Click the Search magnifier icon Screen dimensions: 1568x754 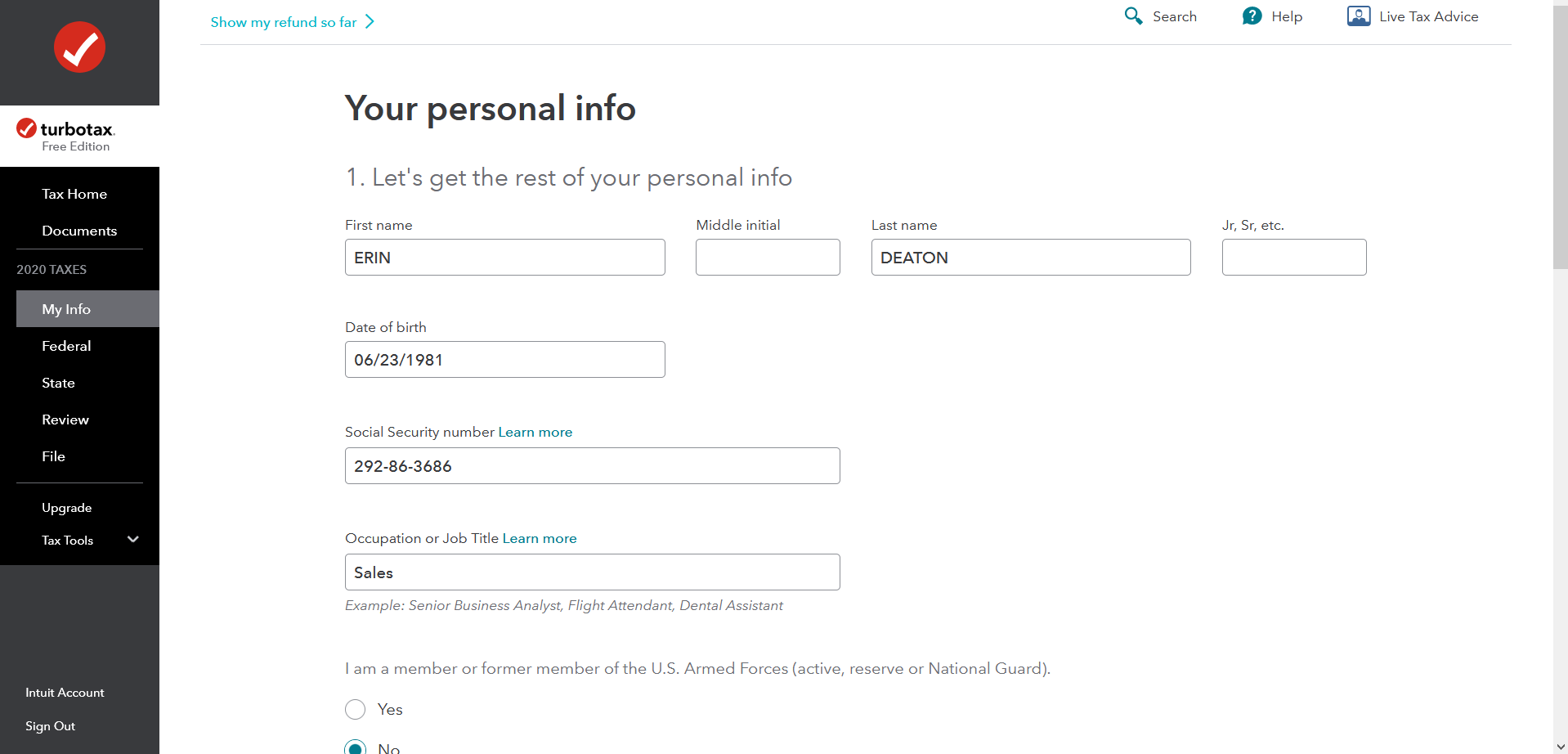[1133, 16]
